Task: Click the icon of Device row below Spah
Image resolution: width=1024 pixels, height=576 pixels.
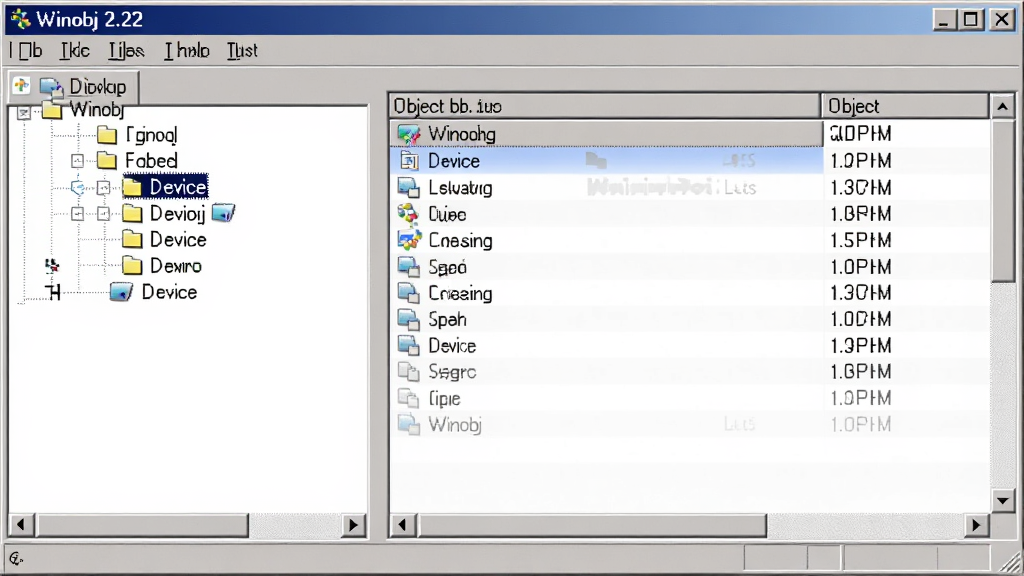Action: [409, 345]
